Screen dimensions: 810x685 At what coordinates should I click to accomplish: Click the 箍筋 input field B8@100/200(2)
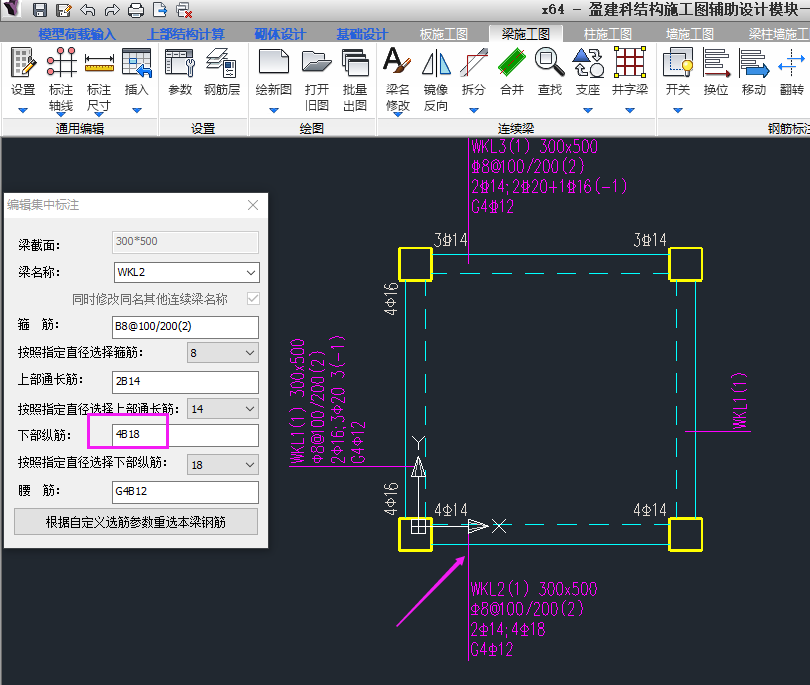click(x=185, y=326)
